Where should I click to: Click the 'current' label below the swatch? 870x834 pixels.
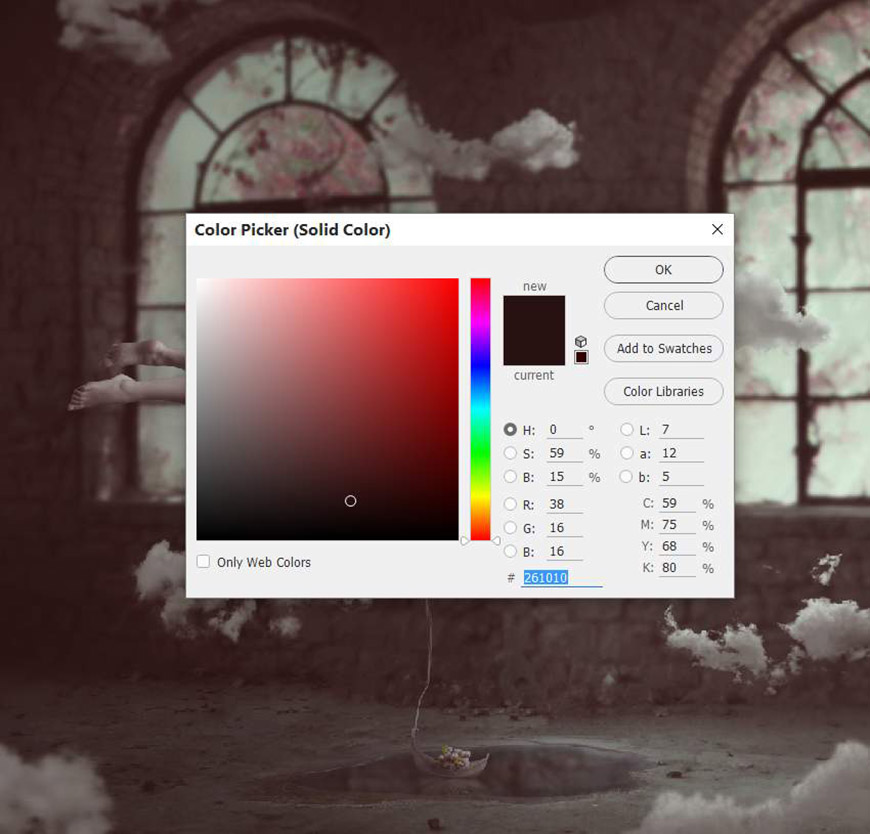pyautogui.click(x=534, y=376)
